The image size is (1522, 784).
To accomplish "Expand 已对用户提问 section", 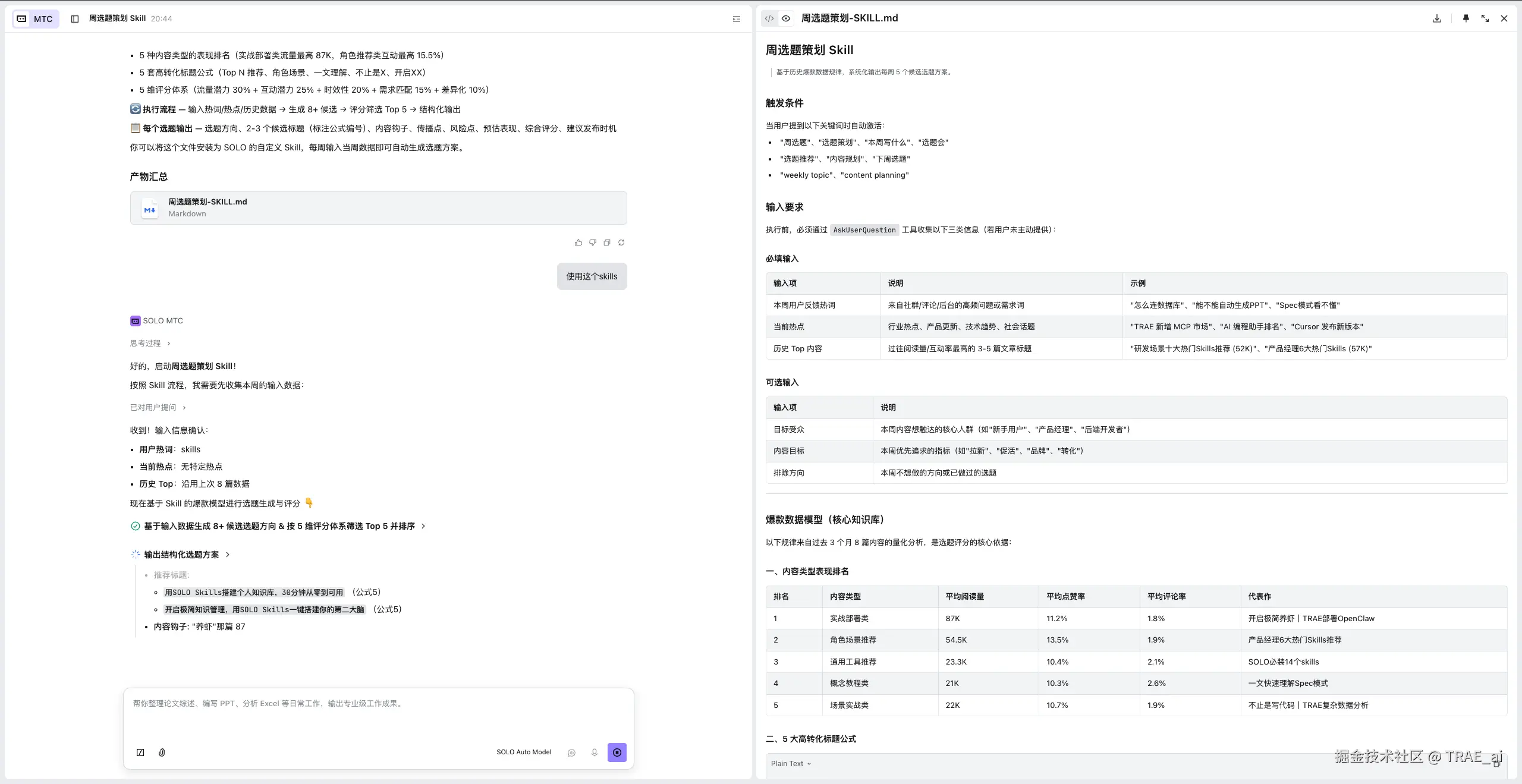I will click(158, 408).
